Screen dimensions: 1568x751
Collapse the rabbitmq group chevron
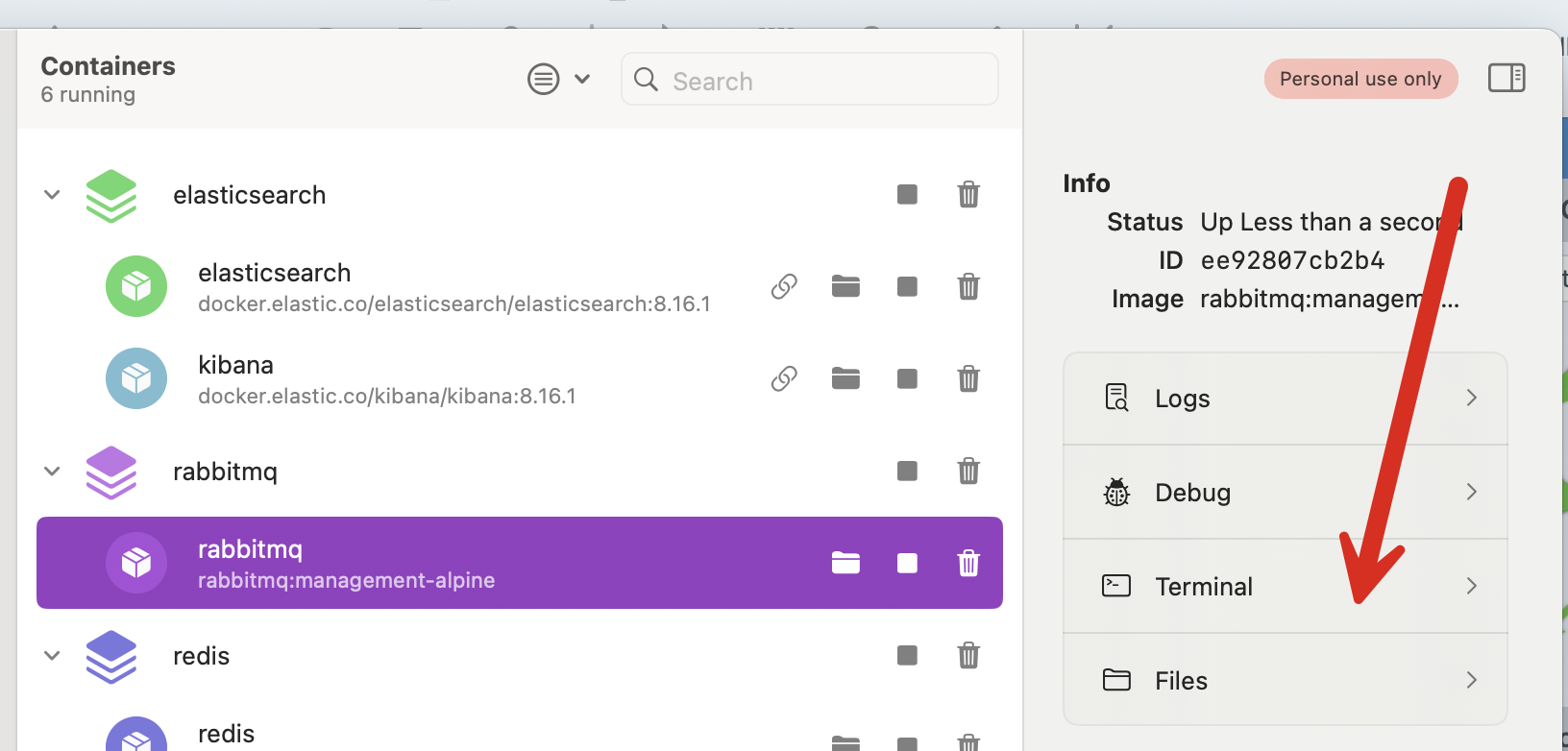[53, 472]
